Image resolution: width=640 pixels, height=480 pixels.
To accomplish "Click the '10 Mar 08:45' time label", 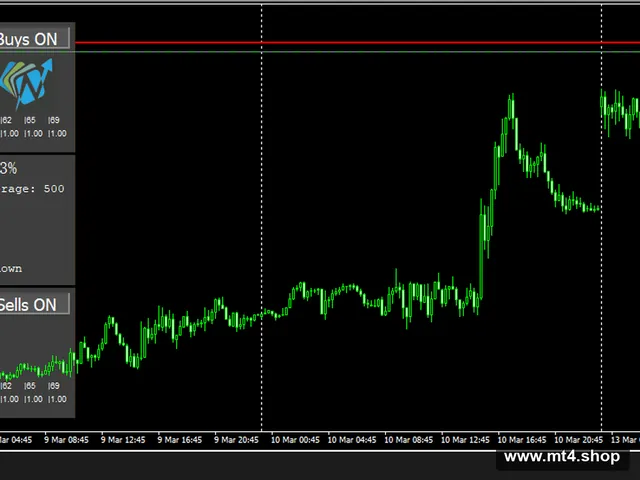I will click(x=409, y=440).
